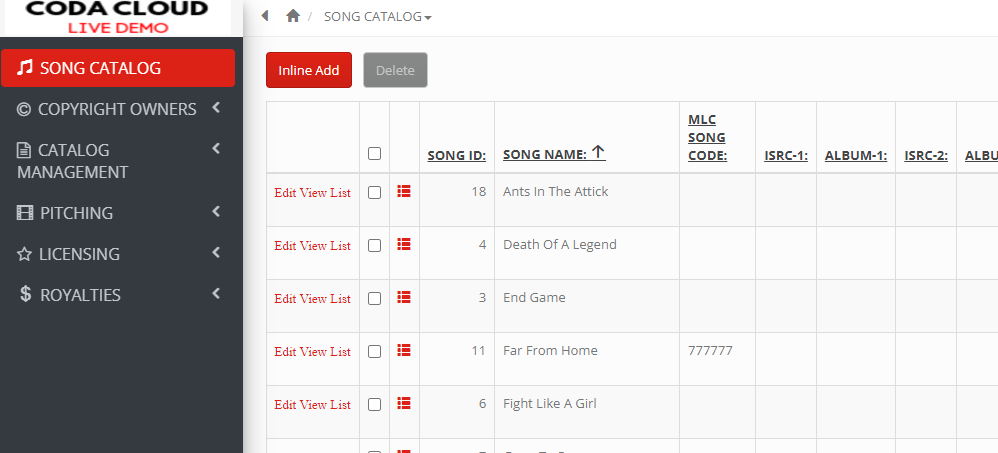998x453 pixels.
Task: Click red list icon for End Game row
Action: 404,296
